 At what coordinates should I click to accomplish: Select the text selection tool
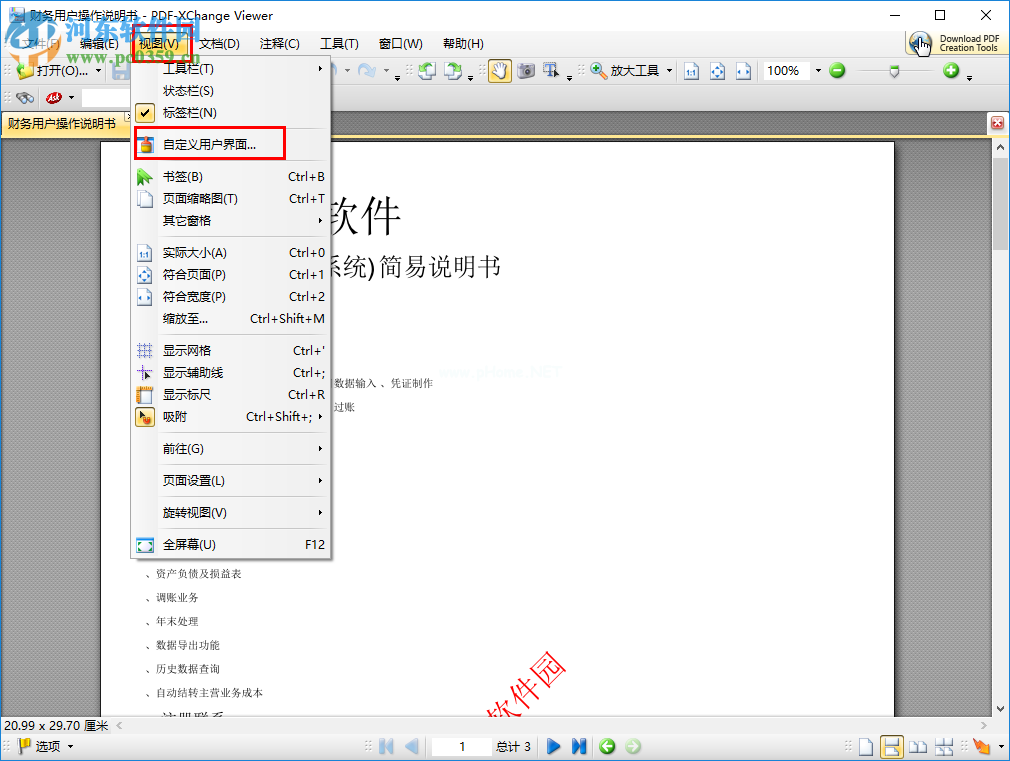pos(550,70)
